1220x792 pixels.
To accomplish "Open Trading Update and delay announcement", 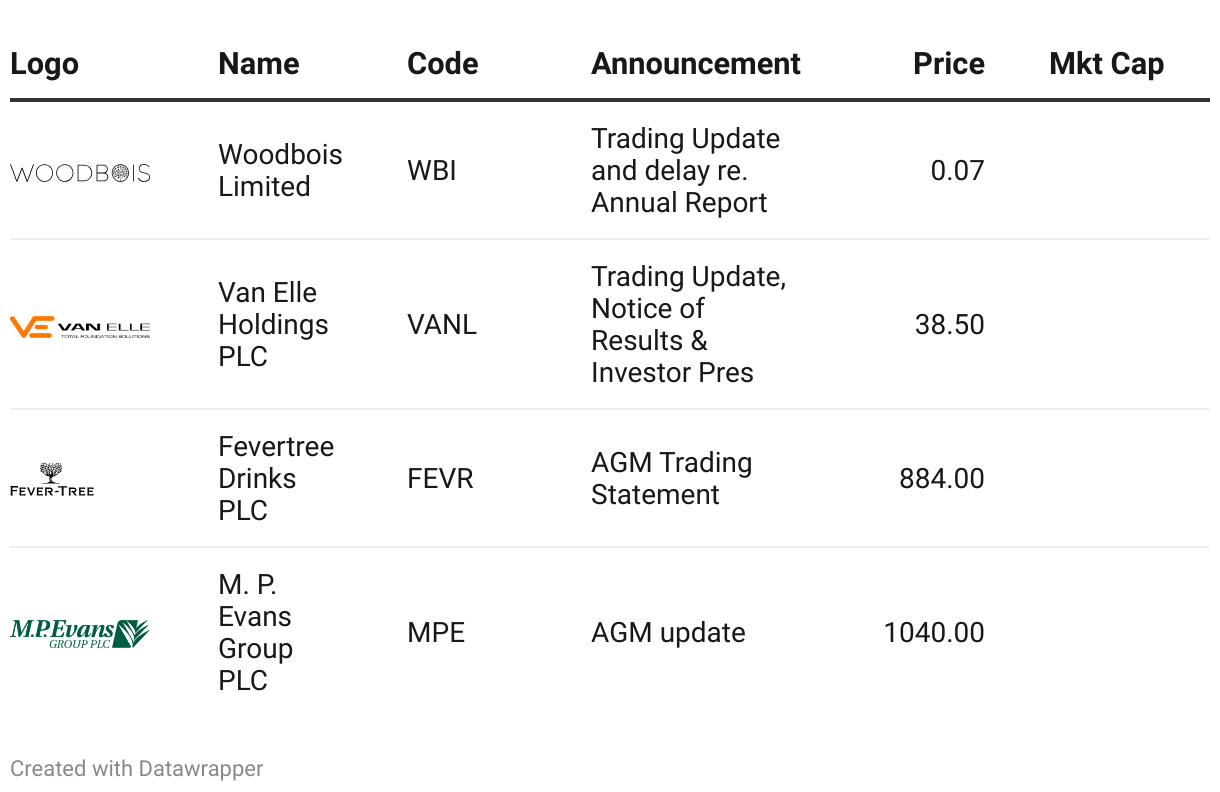I will pyautogui.click(x=685, y=171).
